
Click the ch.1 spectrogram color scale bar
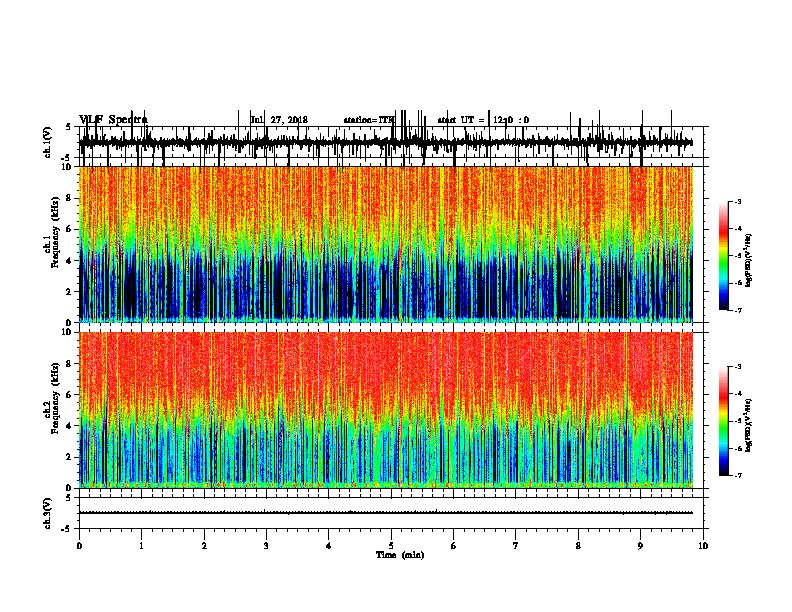pyautogui.click(x=724, y=256)
